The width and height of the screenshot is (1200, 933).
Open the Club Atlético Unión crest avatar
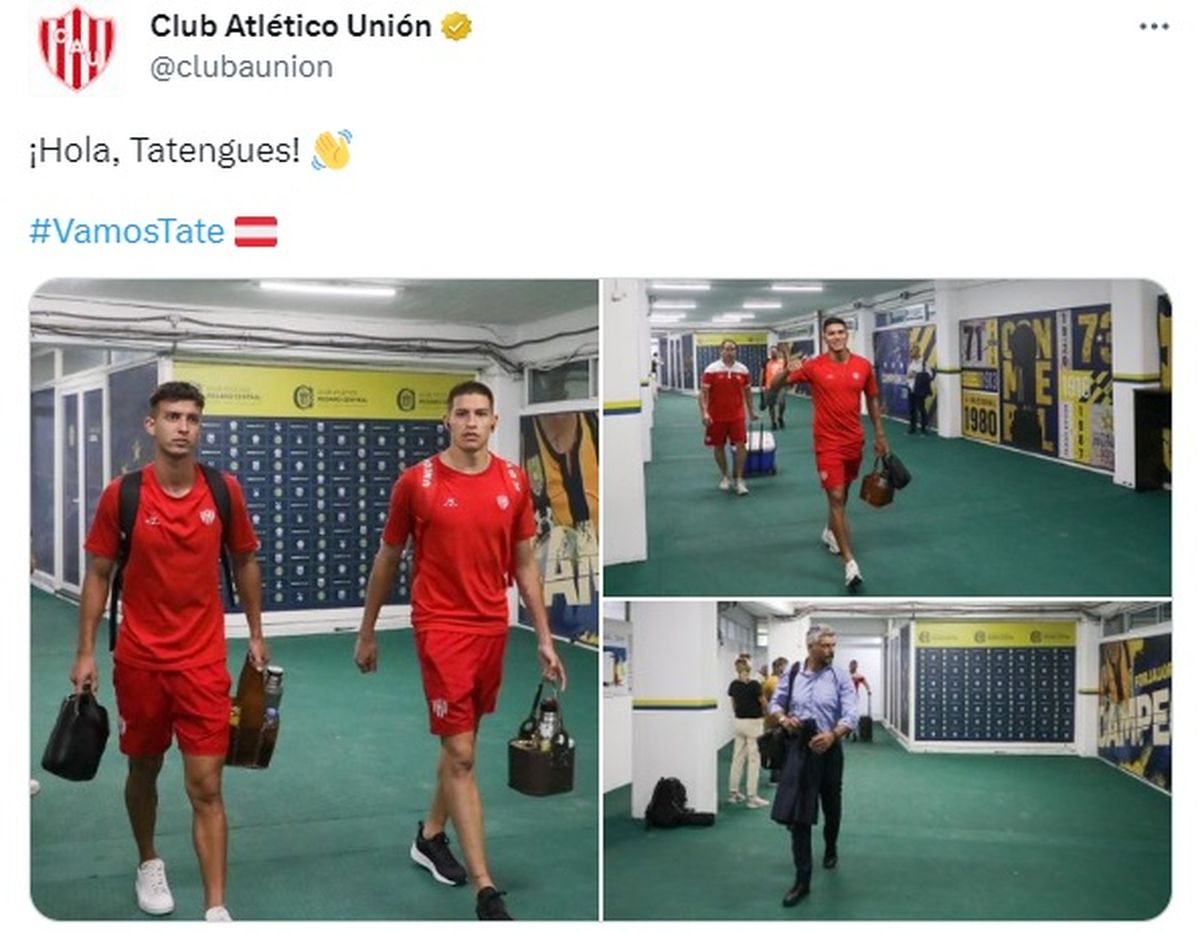click(x=77, y=47)
